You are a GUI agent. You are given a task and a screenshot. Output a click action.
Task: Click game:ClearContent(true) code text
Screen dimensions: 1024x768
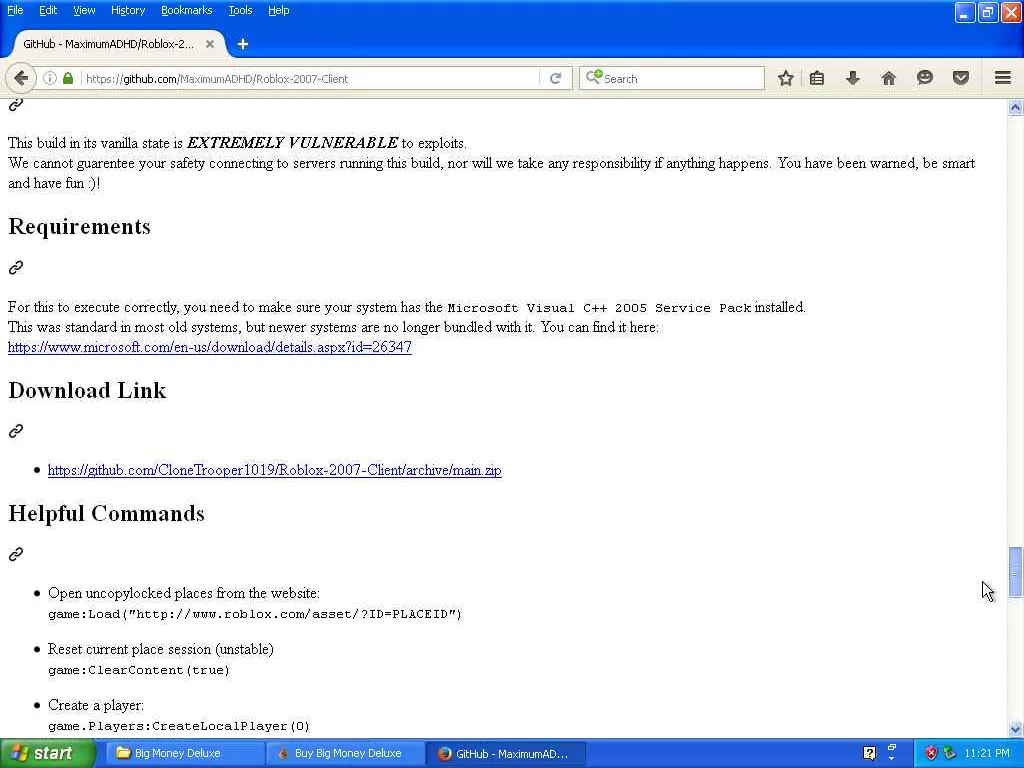coord(139,670)
